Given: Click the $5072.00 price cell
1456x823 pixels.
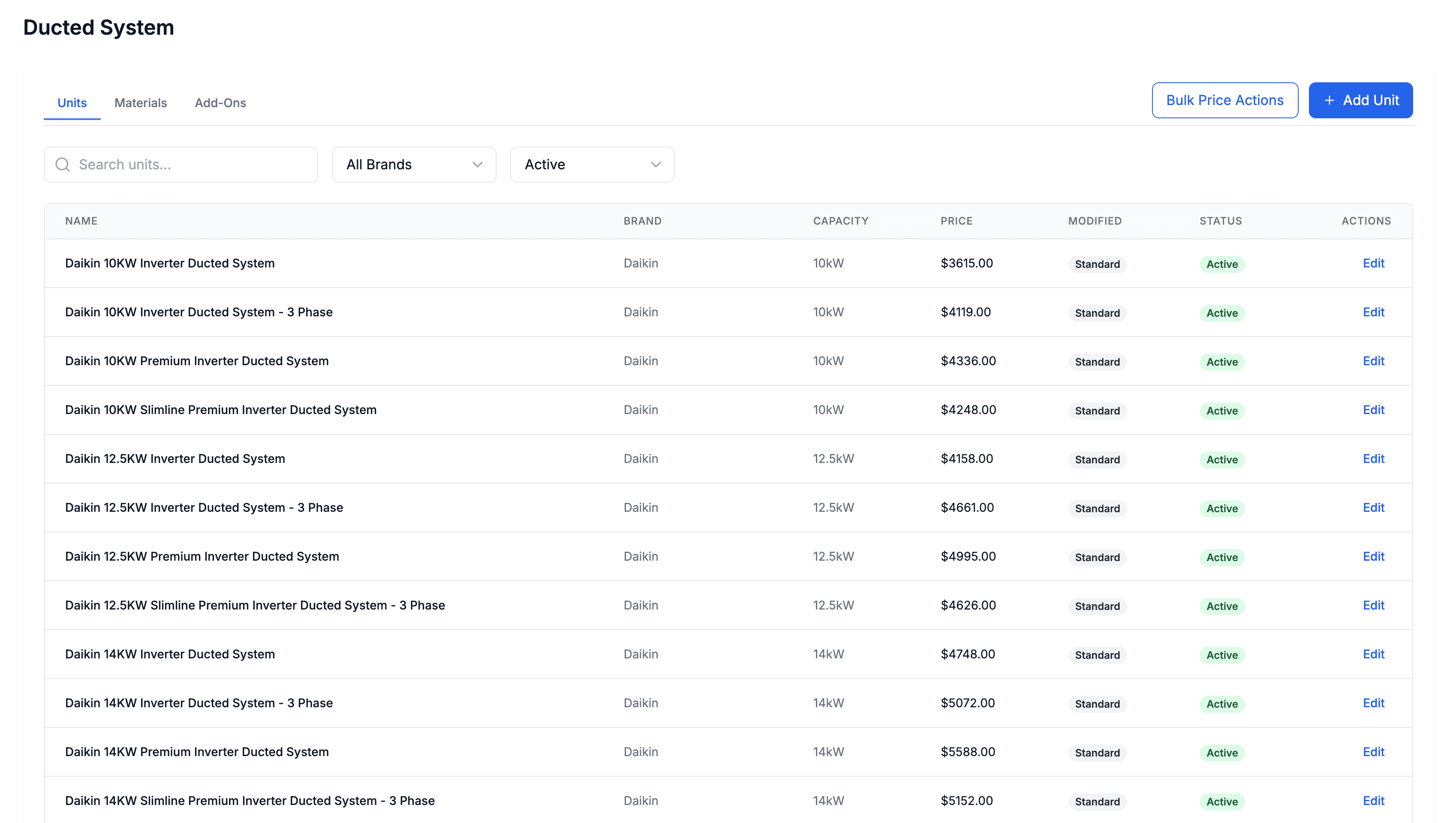Looking at the screenshot, I should click(967, 703).
